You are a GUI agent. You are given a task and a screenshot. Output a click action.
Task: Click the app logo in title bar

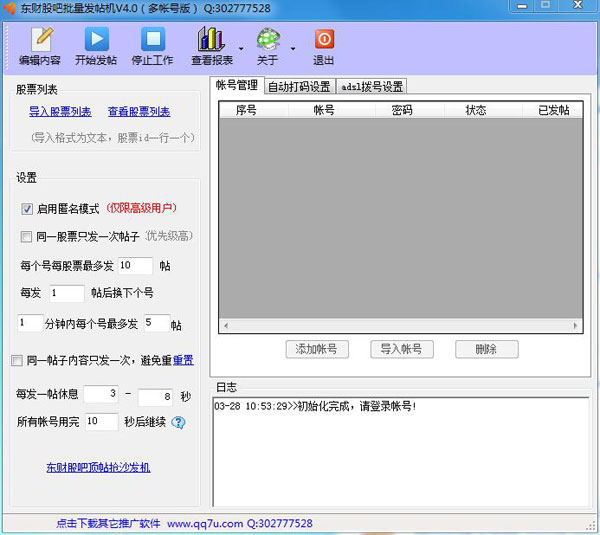(9, 7)
